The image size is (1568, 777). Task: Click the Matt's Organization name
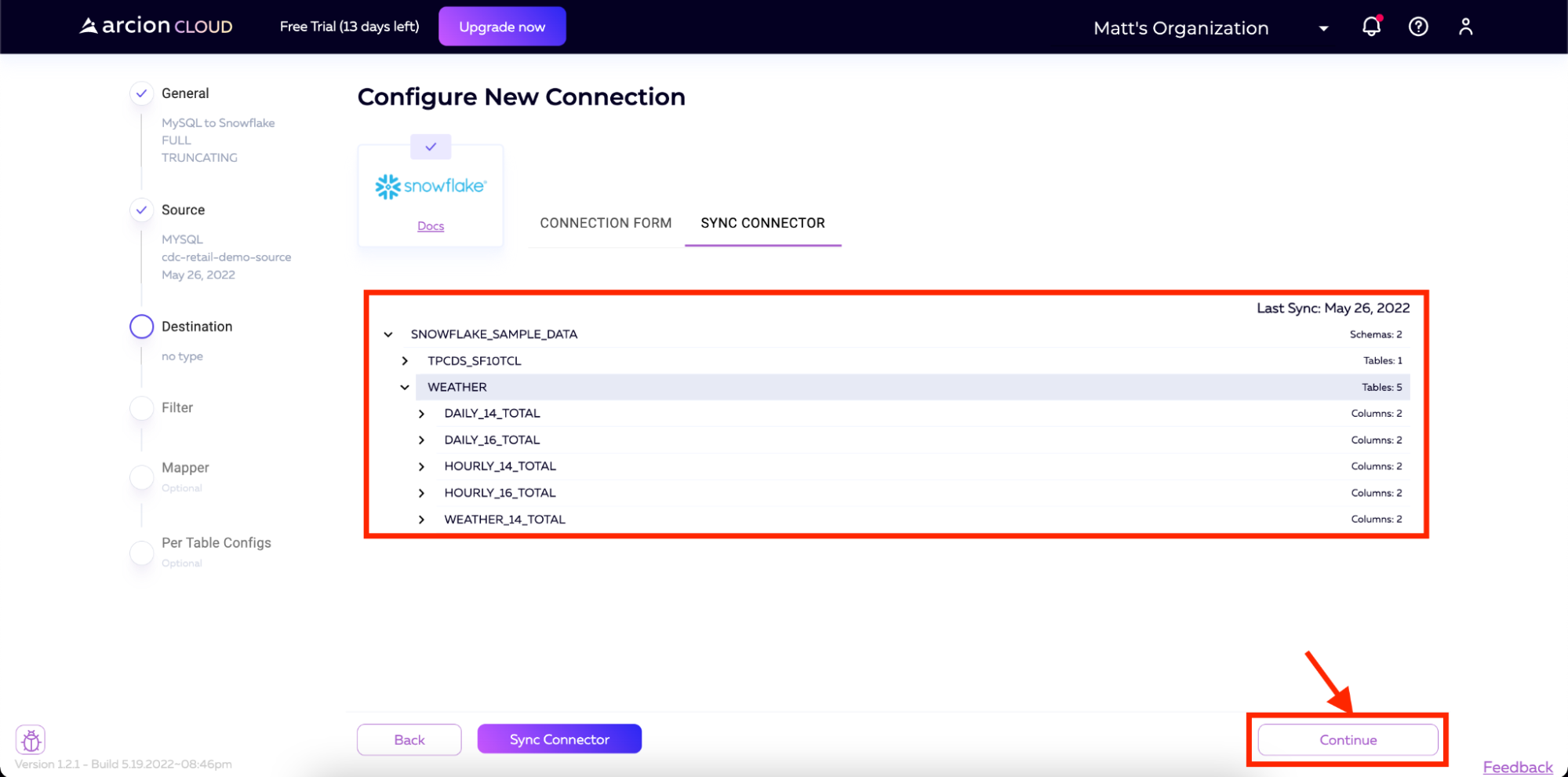point(1181,28)
